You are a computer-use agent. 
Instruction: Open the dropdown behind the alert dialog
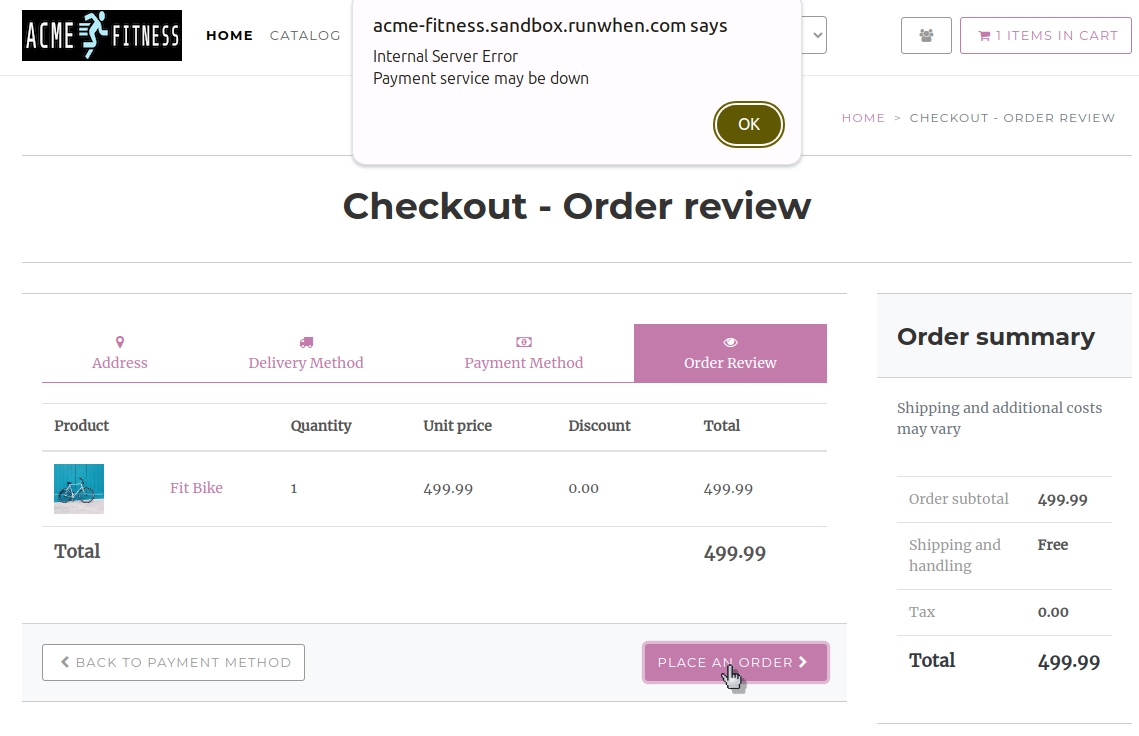[x=815, y=36]
